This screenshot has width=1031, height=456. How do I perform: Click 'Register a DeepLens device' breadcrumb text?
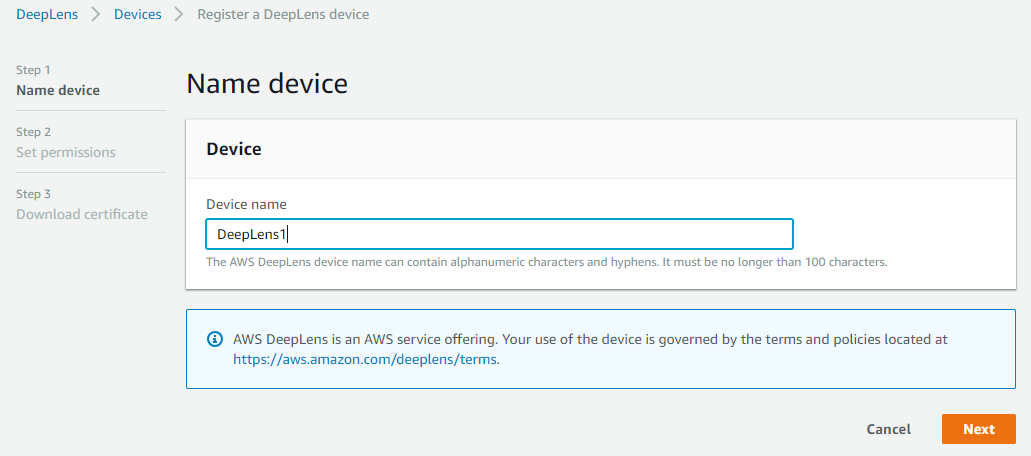(283, 15)
